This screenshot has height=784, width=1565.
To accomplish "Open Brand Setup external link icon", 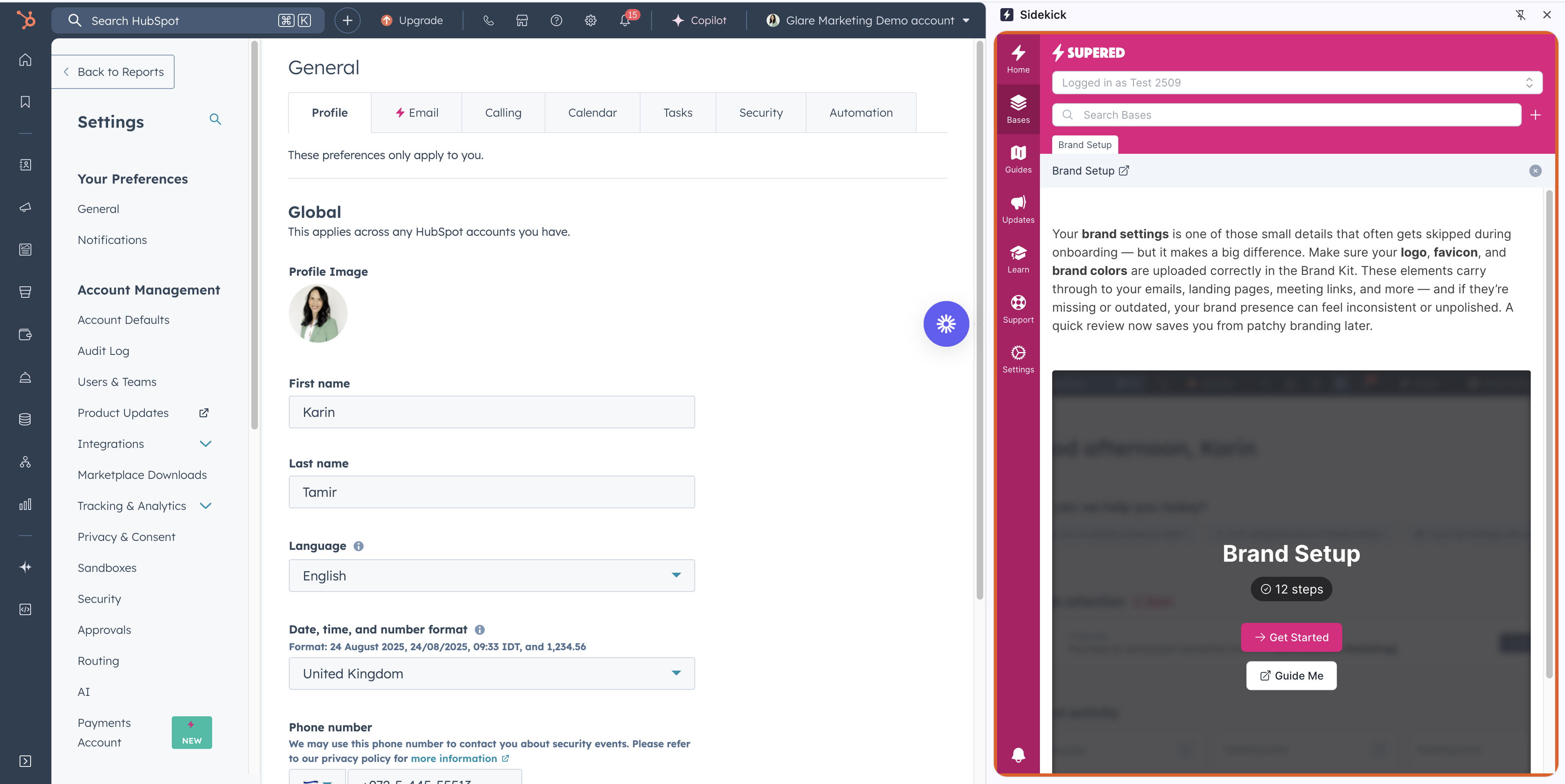I will (x=1124, y=171).
